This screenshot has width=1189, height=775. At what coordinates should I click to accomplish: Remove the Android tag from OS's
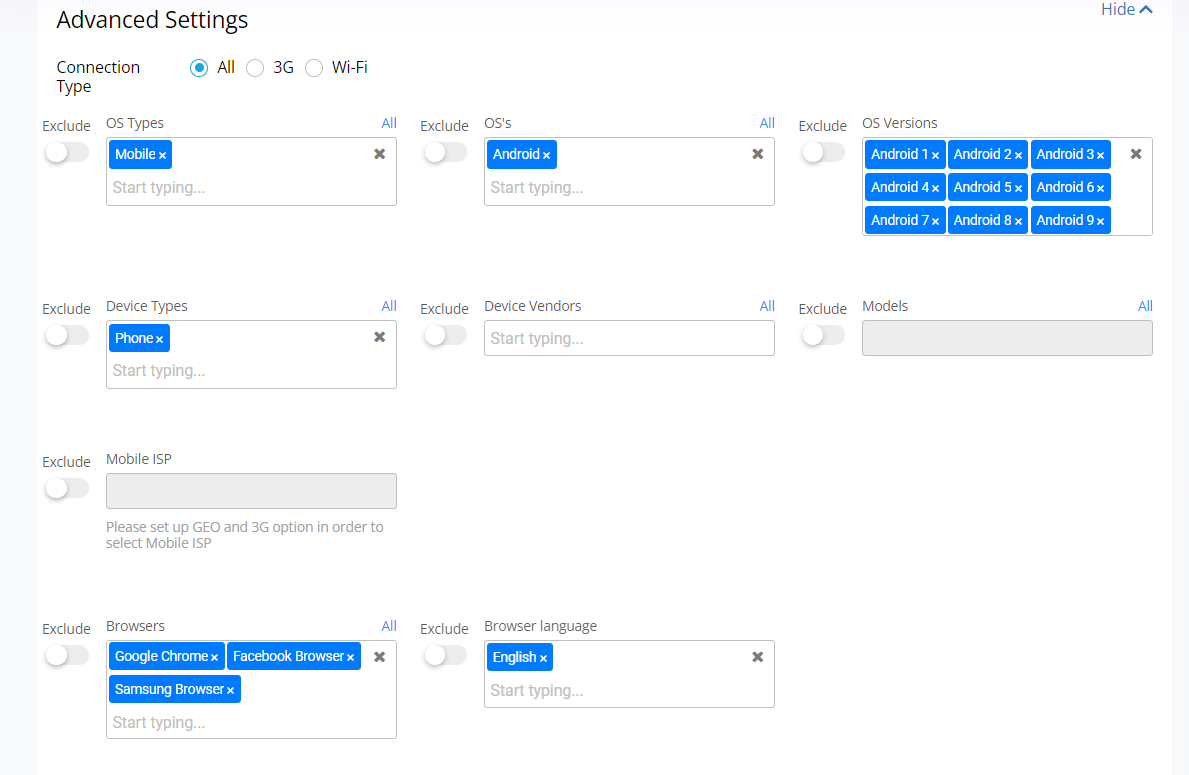click(546, 156)
